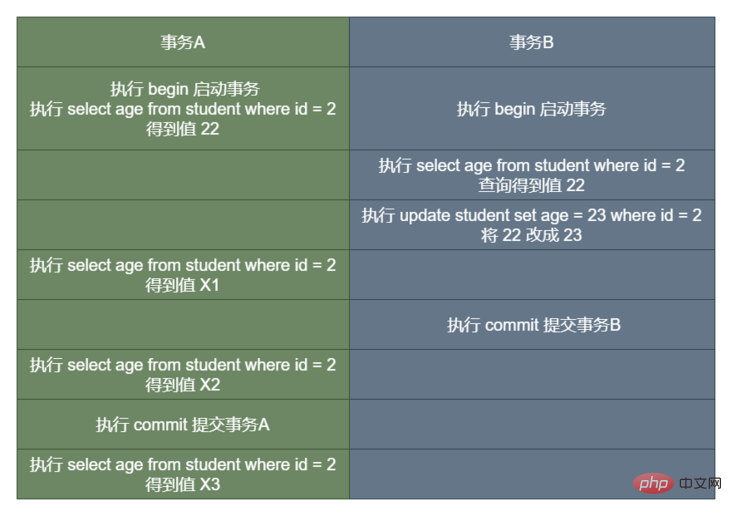Click empty 事务B cell beside 提交事务A
This screenshot has width=732, height=516.
[x=532, y=425]
